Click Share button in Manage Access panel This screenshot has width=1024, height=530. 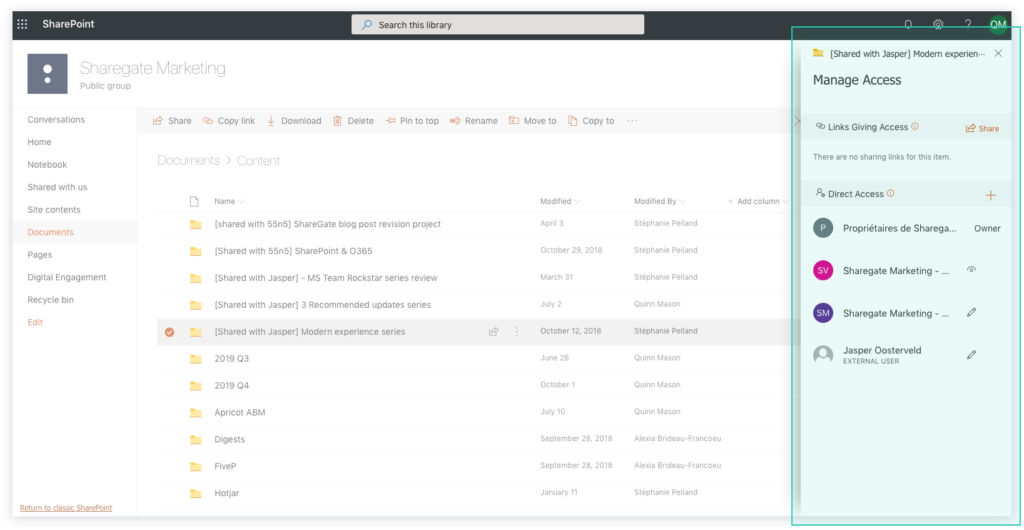(982, 128)
